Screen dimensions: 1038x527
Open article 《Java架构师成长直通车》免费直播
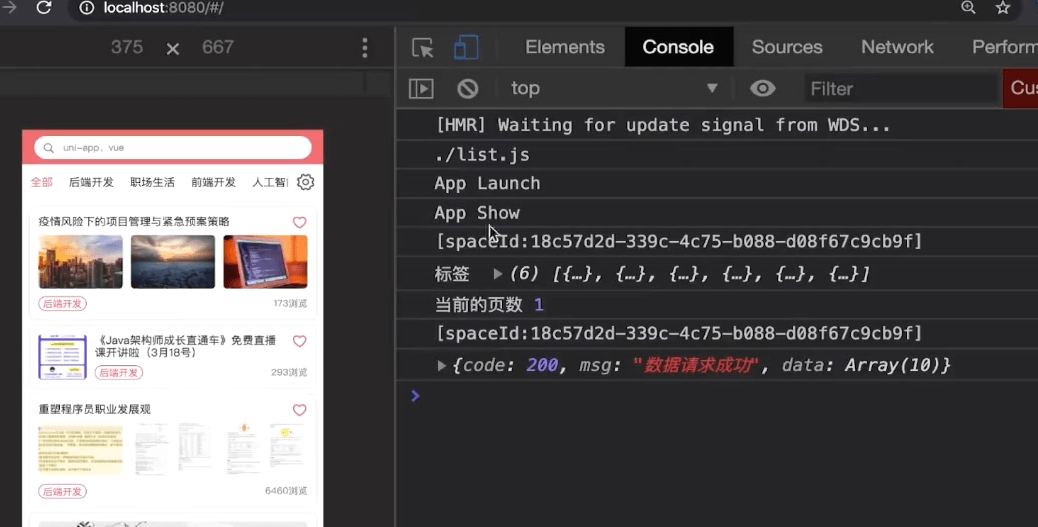[x=185, y=346]
